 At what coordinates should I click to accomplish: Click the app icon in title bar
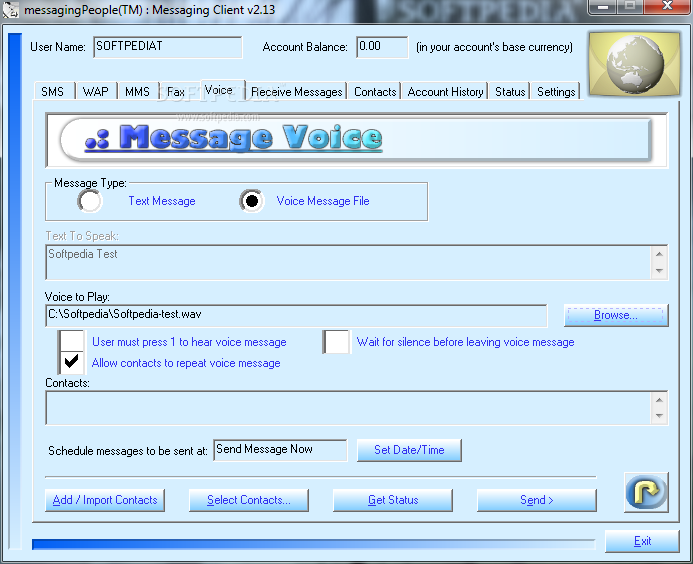(x=11, y=10)
